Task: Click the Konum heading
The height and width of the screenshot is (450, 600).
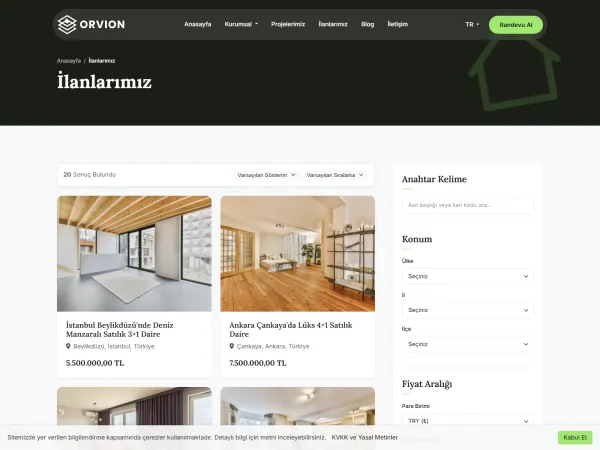Action: point(417,239)
